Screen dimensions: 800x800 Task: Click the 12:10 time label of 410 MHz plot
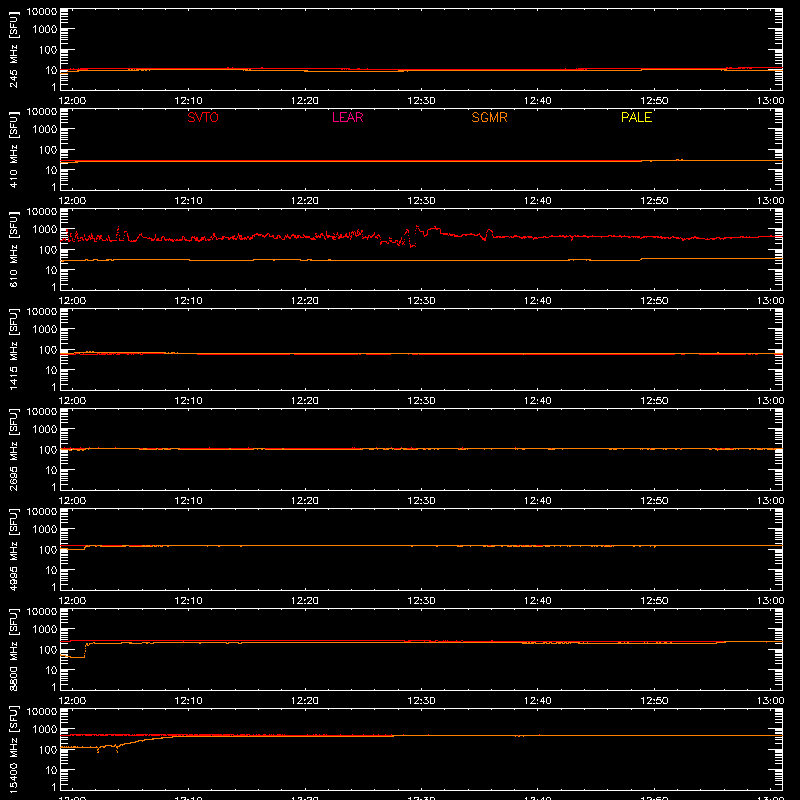[x=188, y=201]
